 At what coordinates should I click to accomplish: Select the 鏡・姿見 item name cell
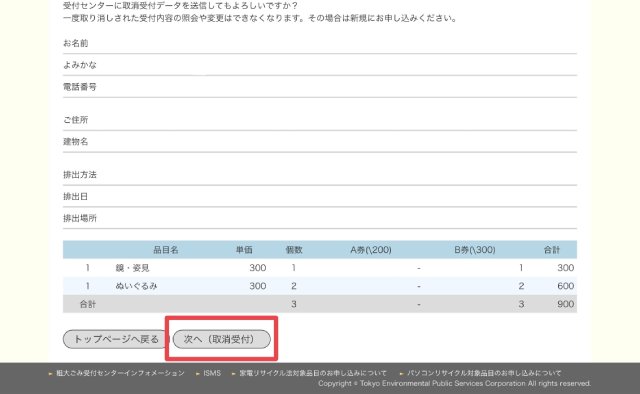point(133,268)
